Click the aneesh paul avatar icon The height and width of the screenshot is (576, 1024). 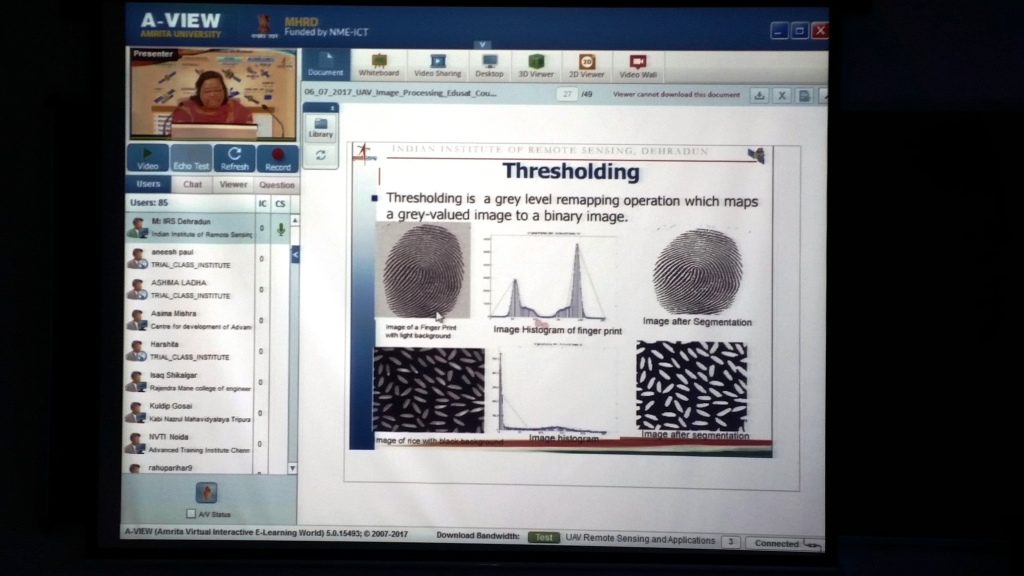point(137,259)
